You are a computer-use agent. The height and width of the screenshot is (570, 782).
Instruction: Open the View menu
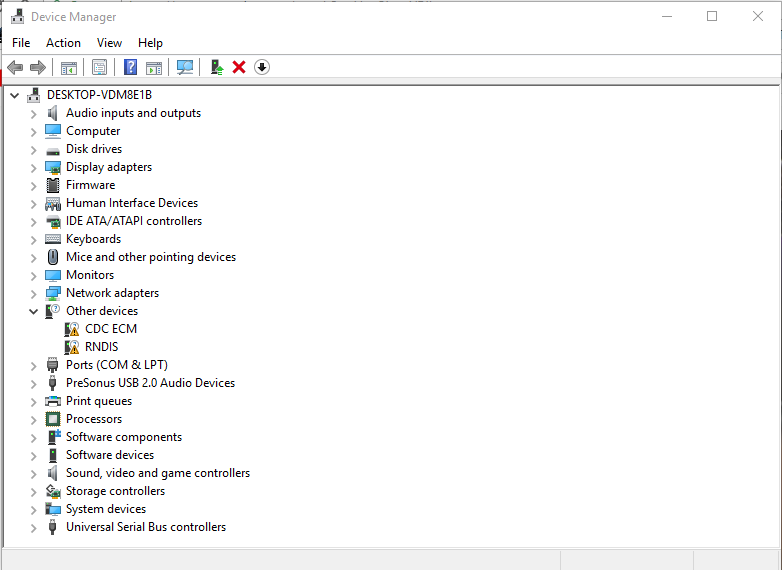coord(109,43)
